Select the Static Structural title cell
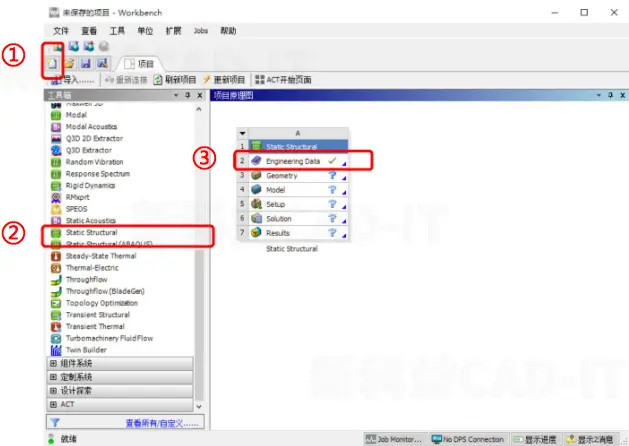The width and height of the screenshot is (629, 446). point(298,147)
